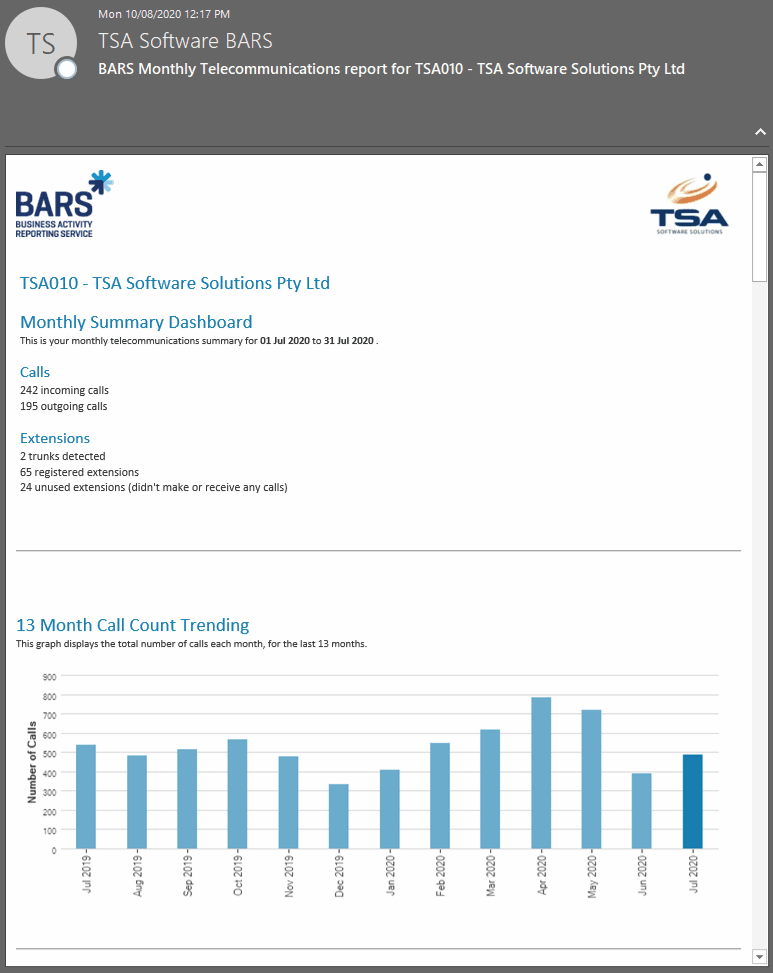Click '65 registered extensions' text
This screenshot has width=773, height=973.
tap(79, 472)
